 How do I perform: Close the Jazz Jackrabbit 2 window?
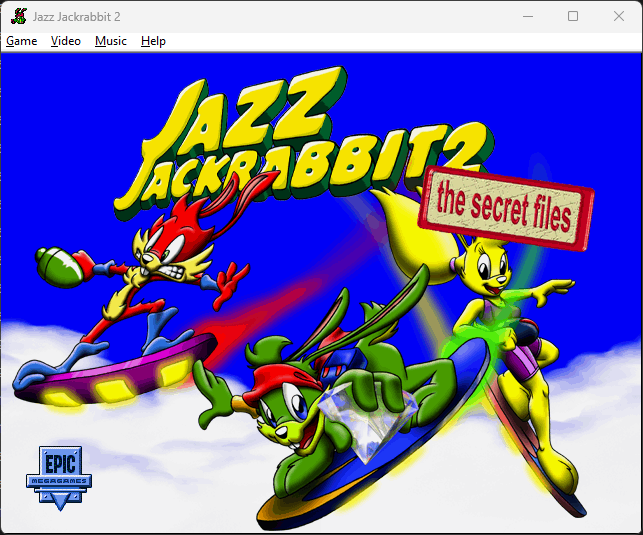tap(619, 16)
